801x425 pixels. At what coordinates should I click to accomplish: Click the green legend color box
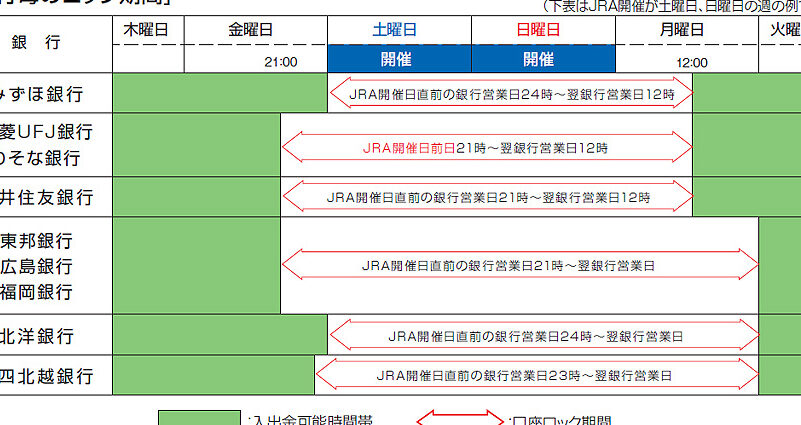coord(200,418)
